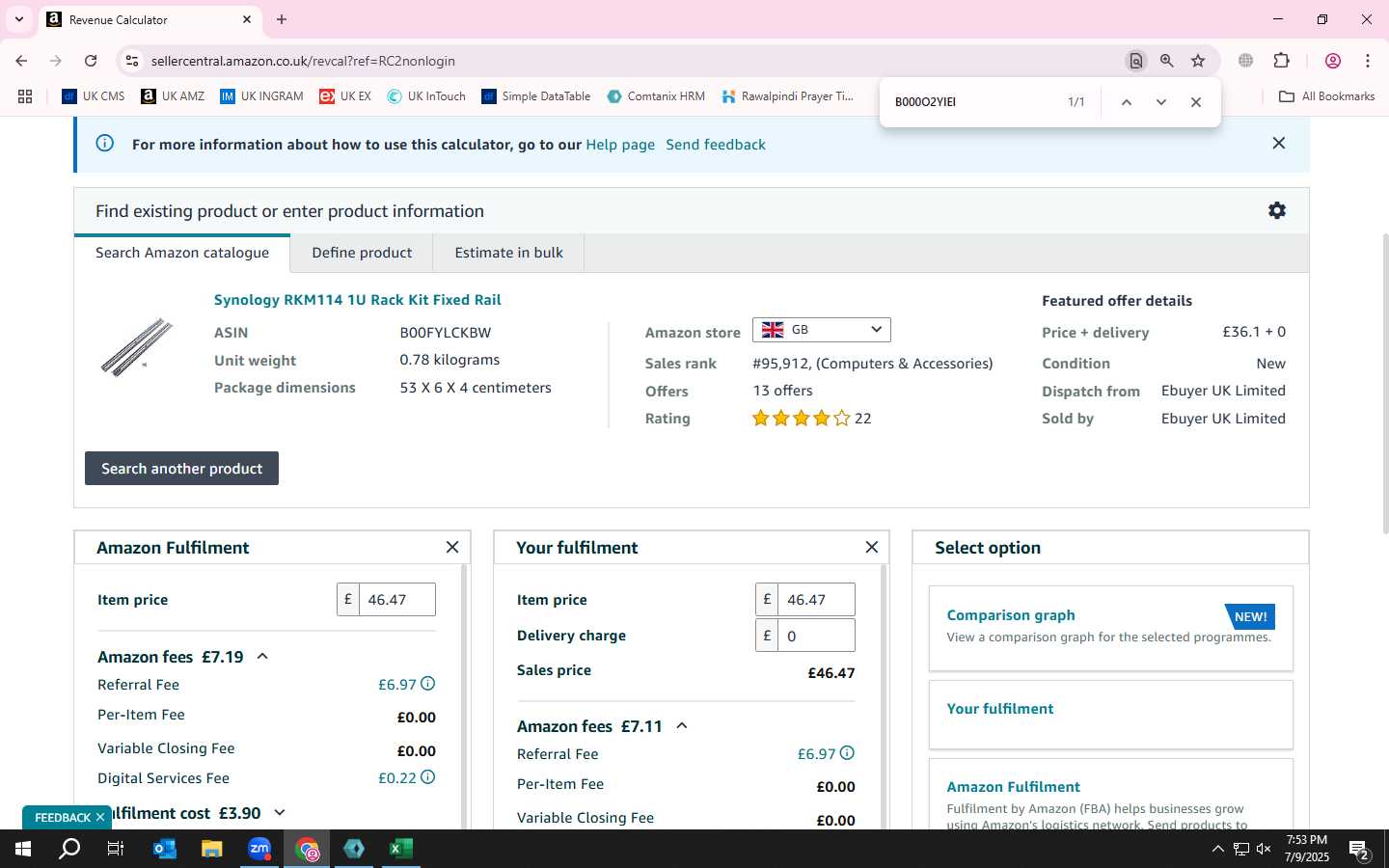The image size is (1389, 868).
Task: Switch to Estimate in bulk tab
Action: tap(508, 253)
